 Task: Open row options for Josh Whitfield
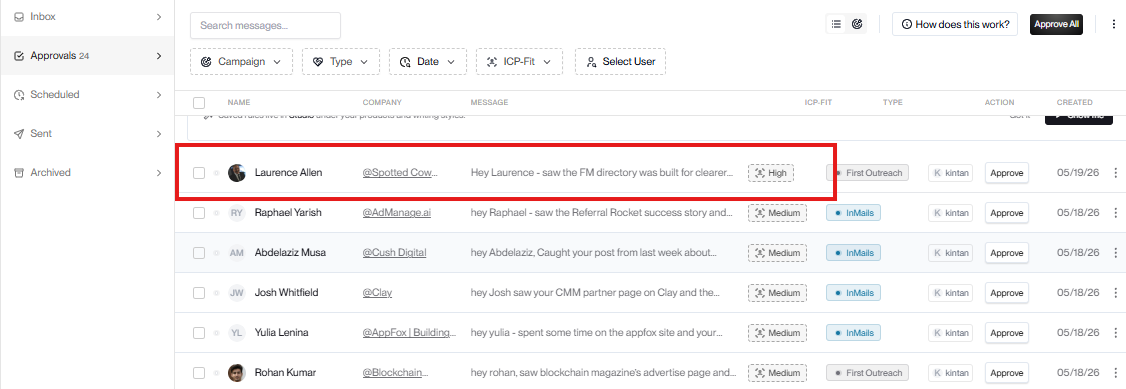coord(1115,293)
